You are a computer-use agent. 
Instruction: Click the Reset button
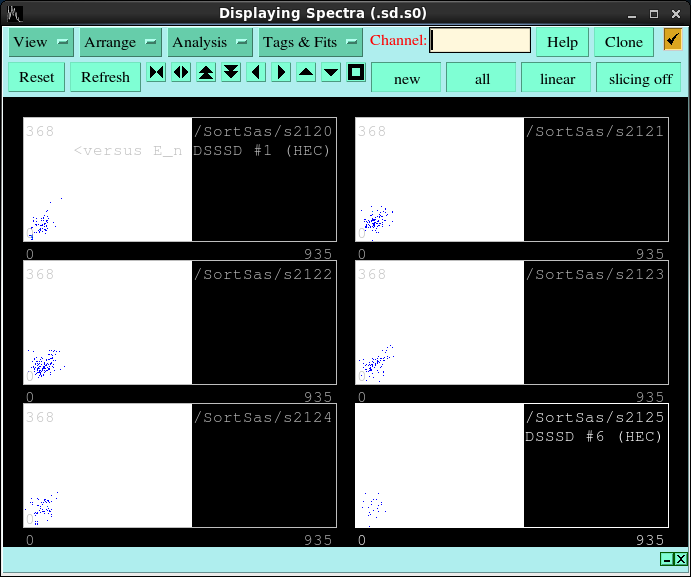pyautogui.click(x=37, y=77)
